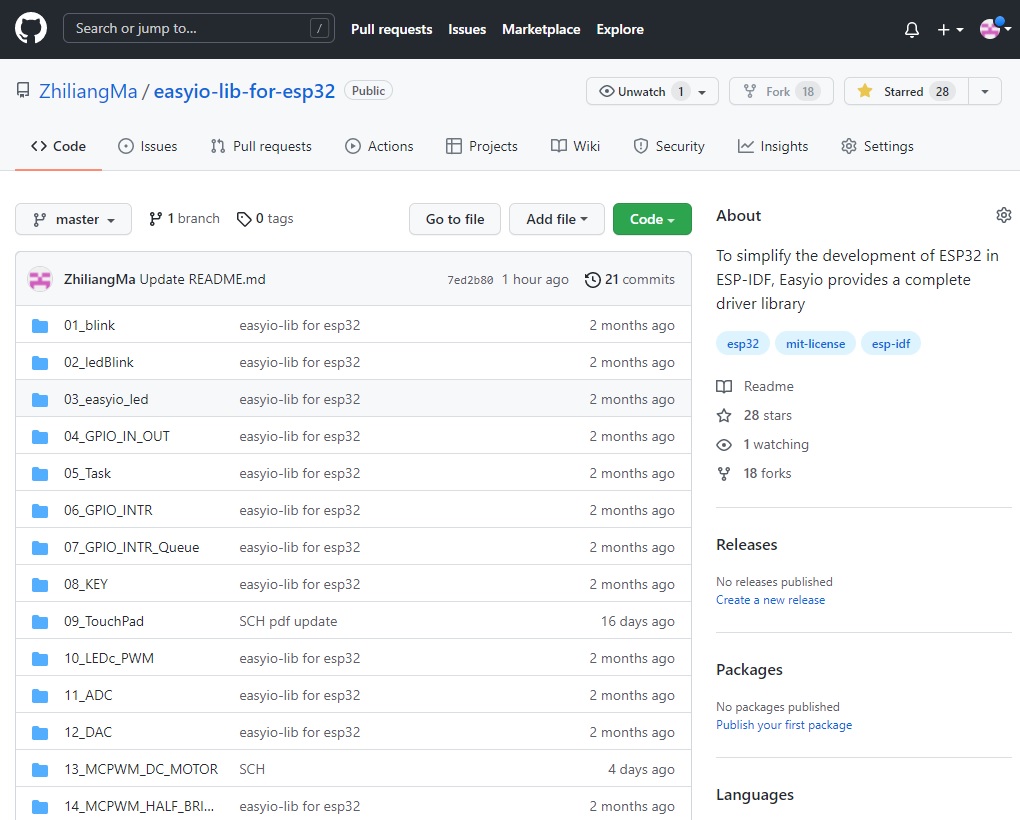
Task: Open the Security tab
Action: 669,146
